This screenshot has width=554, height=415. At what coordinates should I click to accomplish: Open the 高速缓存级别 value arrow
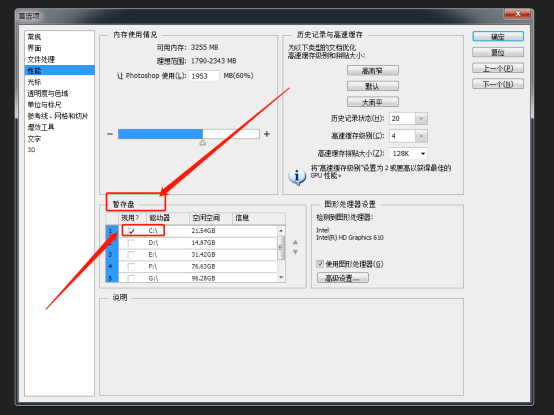[421, 136]
